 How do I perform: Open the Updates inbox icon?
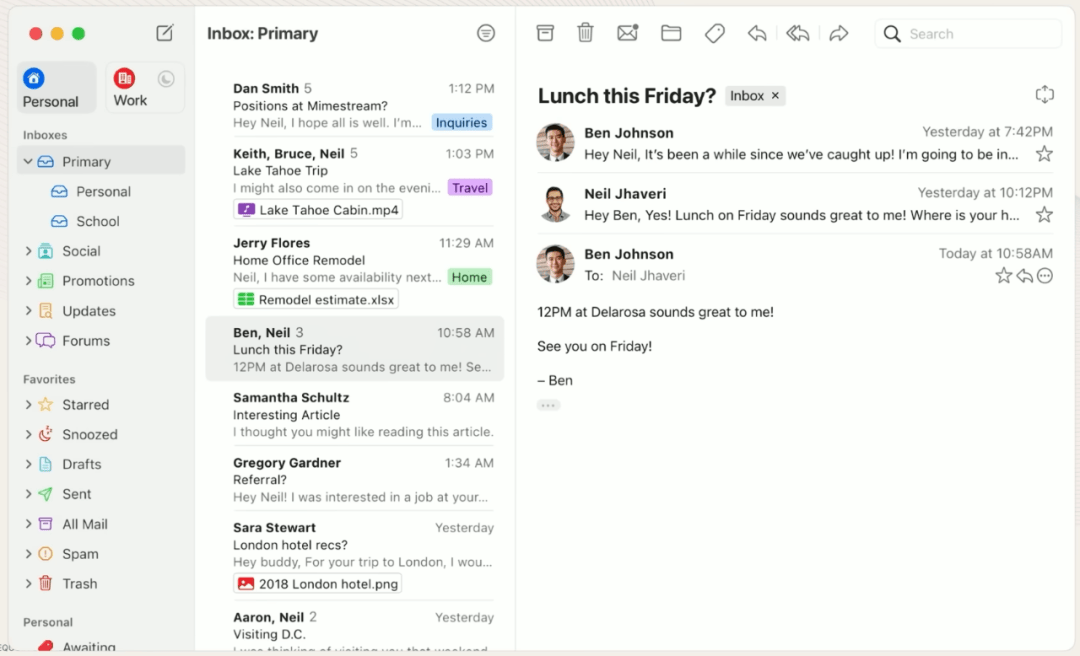(x=45, y=310)
